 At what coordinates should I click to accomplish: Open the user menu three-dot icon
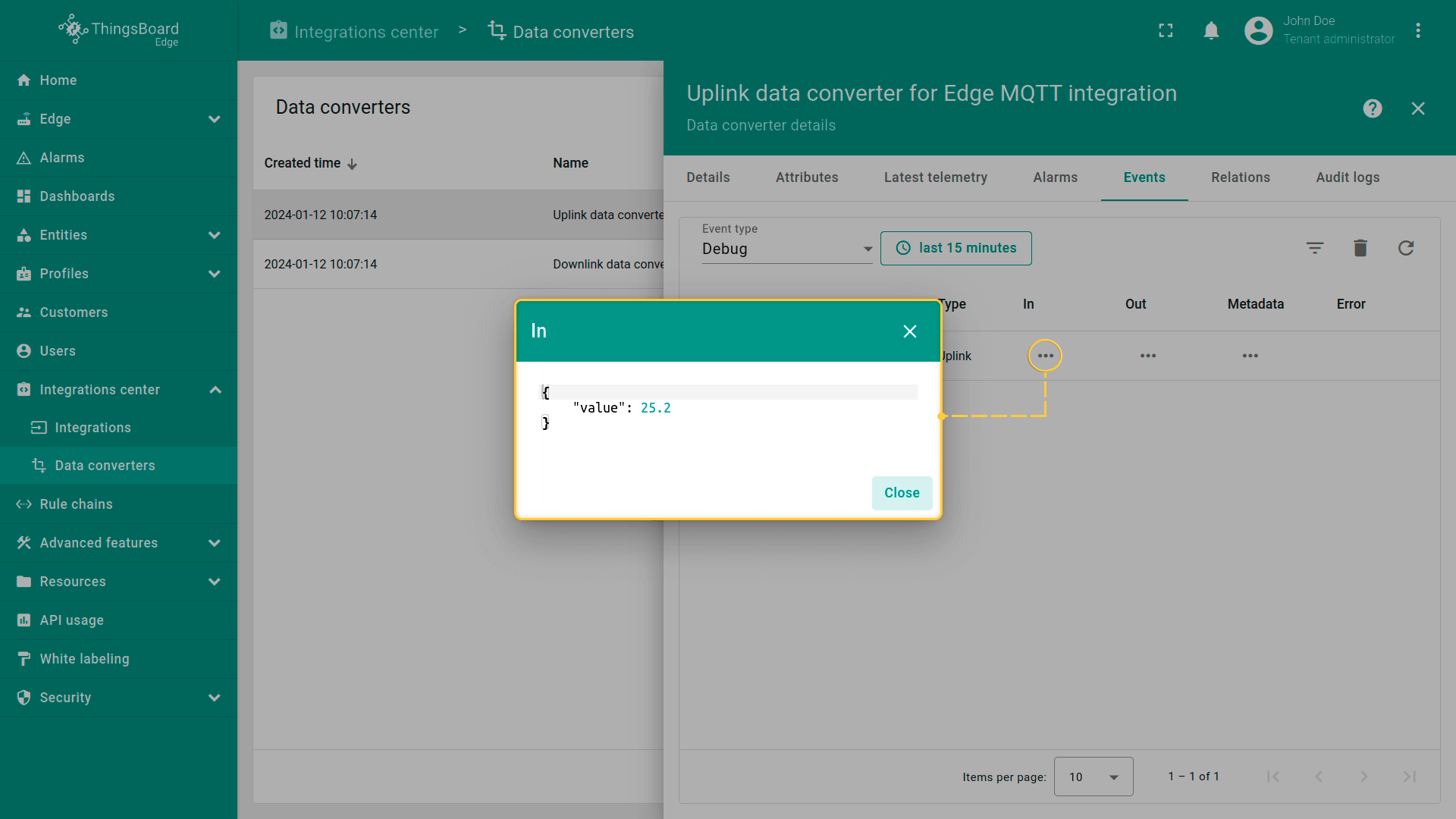(1417, 30)
